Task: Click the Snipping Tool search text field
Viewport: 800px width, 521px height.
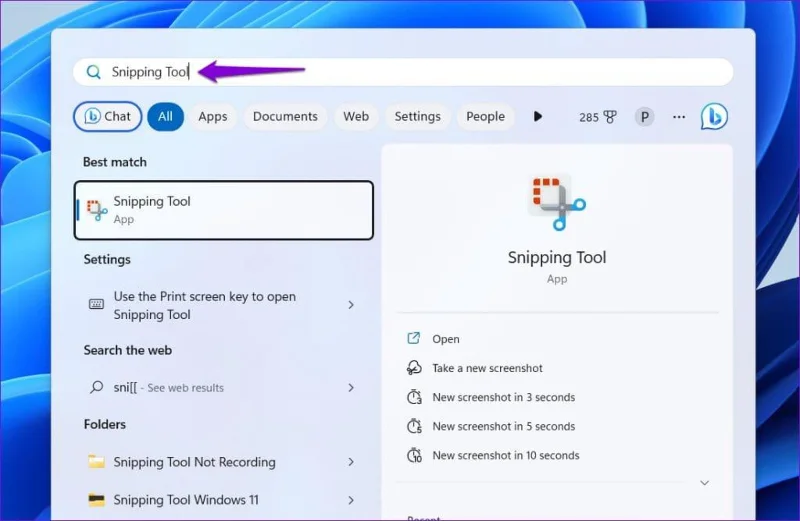Action: (x=403, y=72)
